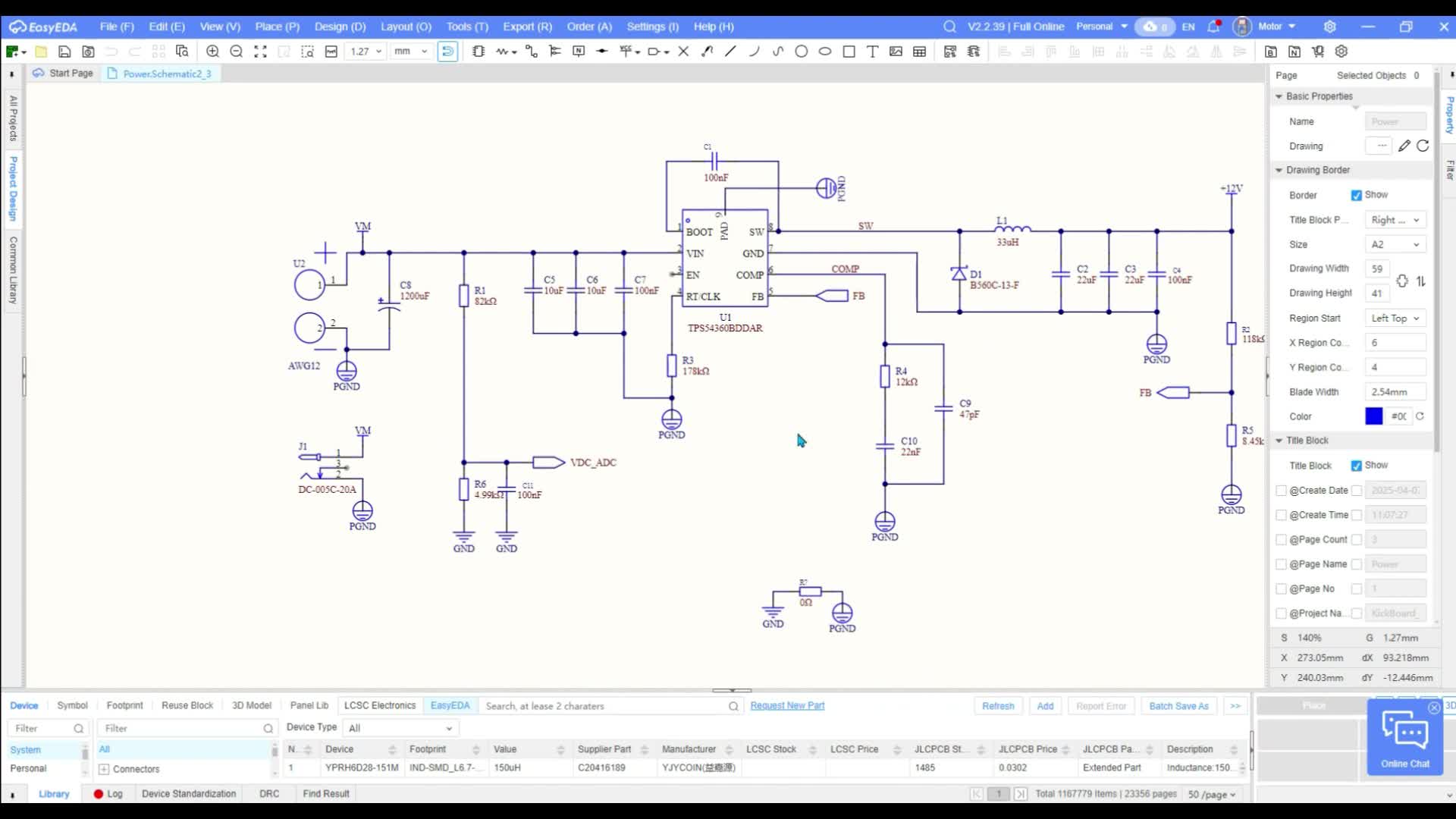Screen dimensions: 1456x819
Task: Toggle the @Page Name checkbox
Action: (x=1282, y=564)
